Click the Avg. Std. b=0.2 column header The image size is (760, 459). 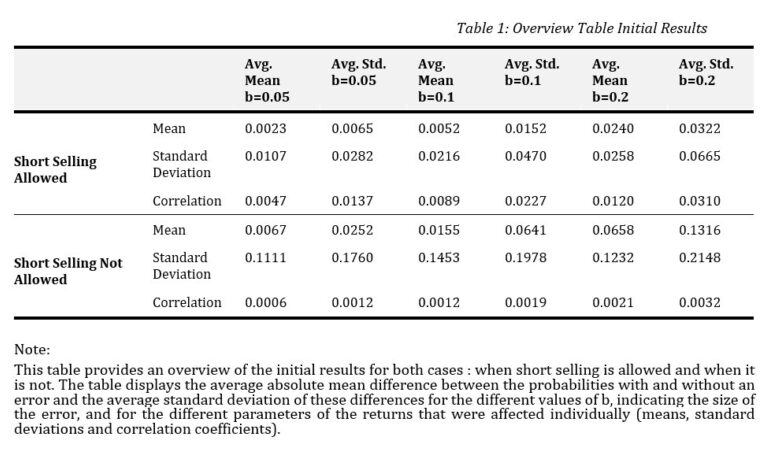tap(705, 72)
